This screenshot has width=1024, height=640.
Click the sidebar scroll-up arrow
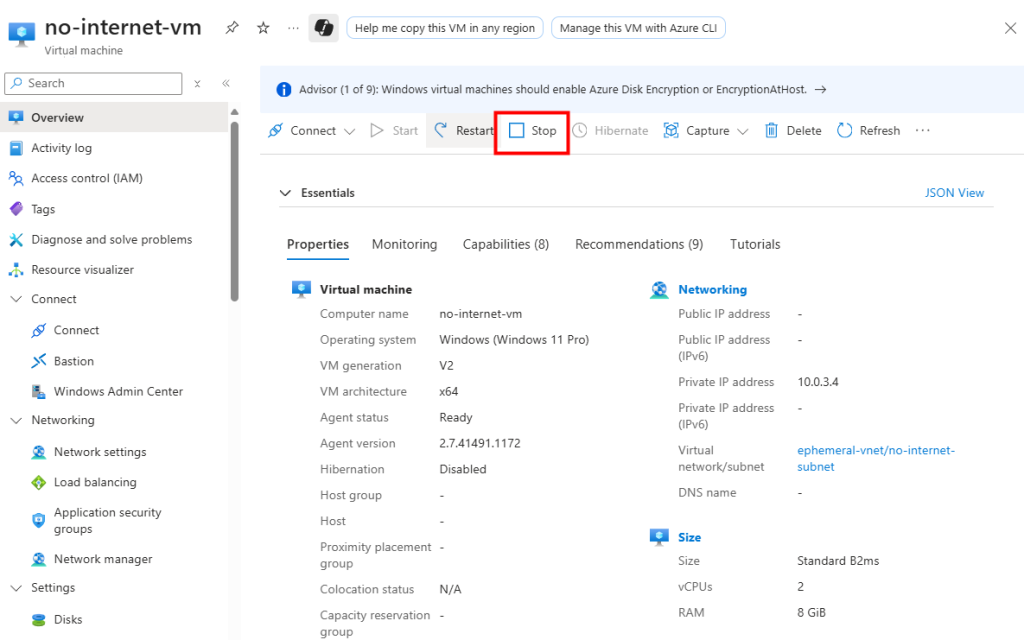tap(234, 112)
